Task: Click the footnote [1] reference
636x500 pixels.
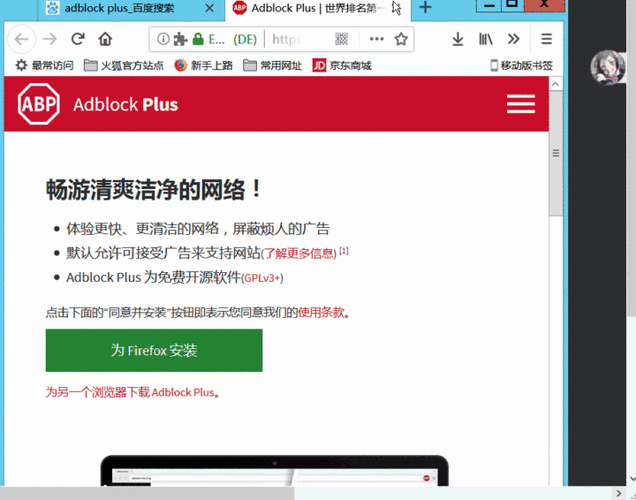Action: pos(344,251)
